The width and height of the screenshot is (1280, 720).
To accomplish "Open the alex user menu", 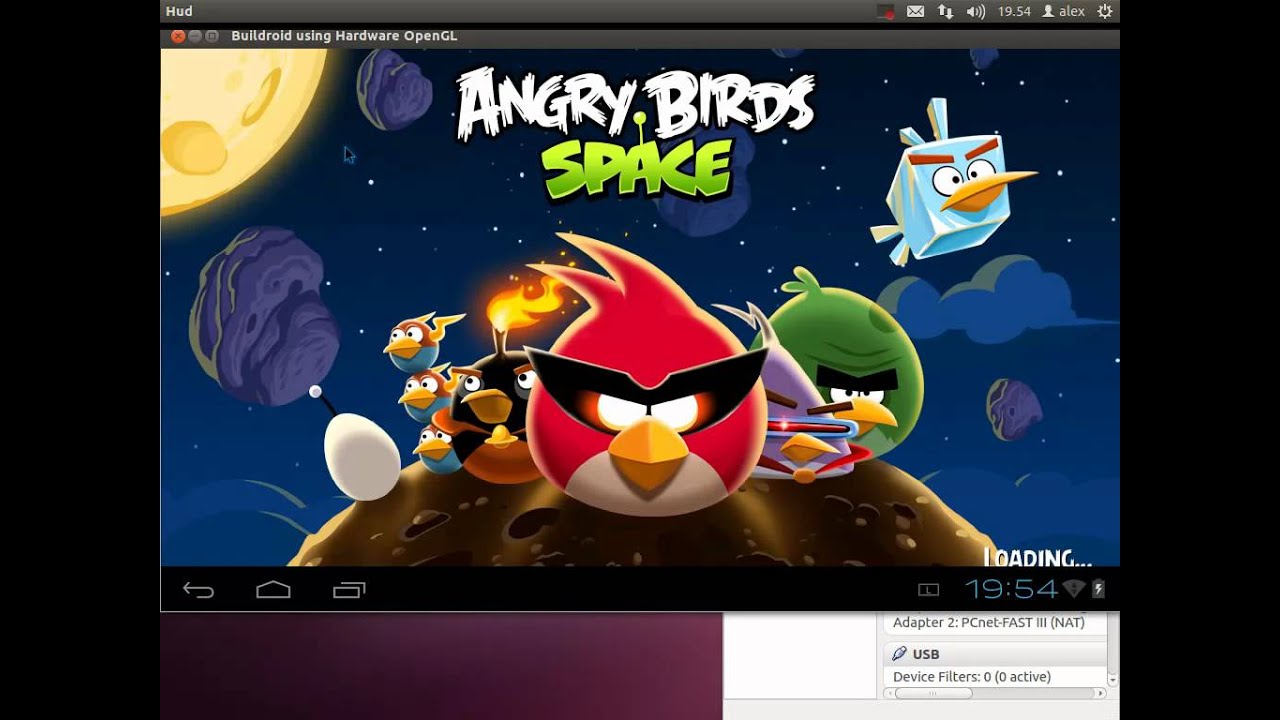I will click(1064, 11).
